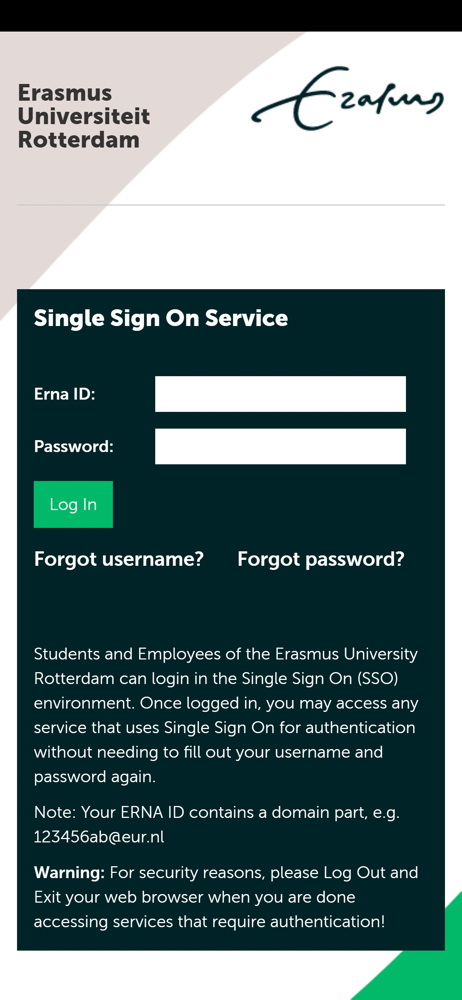Click the gray horizontal divider under the header

231,205
